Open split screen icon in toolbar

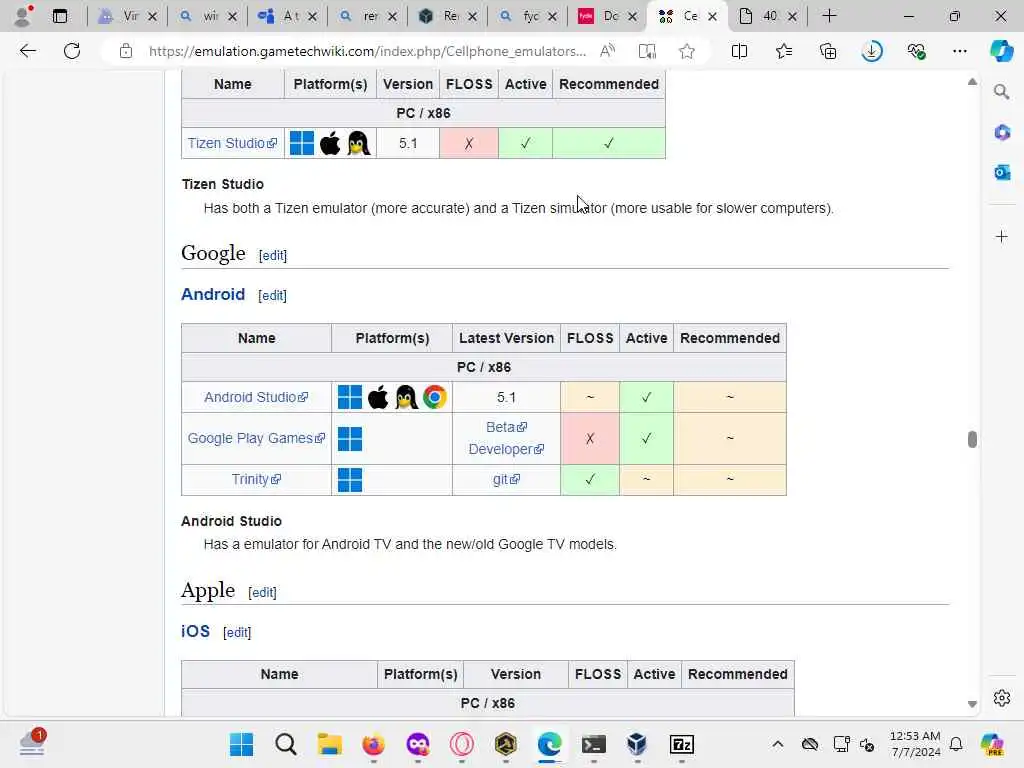coord(739,51)
